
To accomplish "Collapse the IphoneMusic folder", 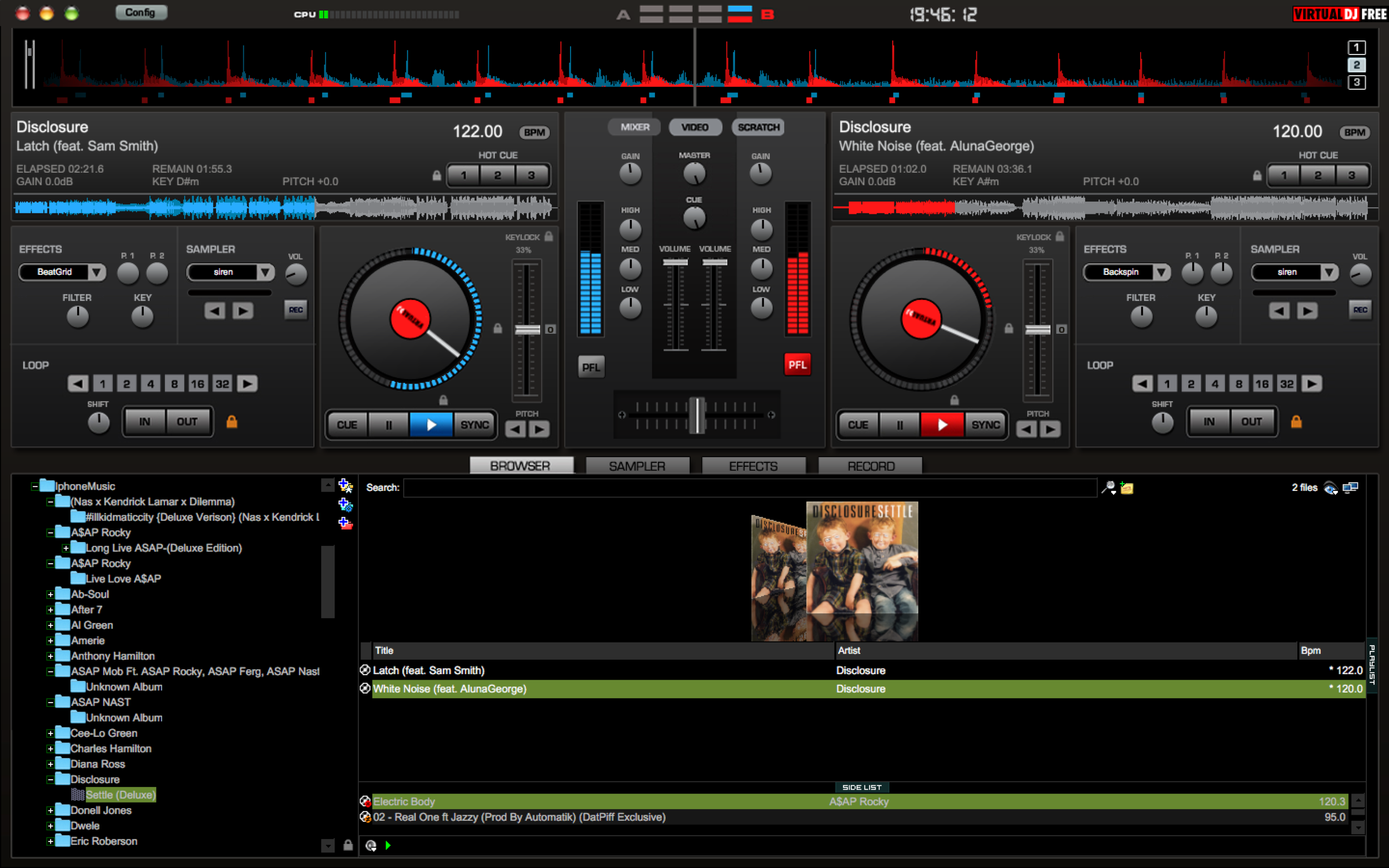I will 34,486.
